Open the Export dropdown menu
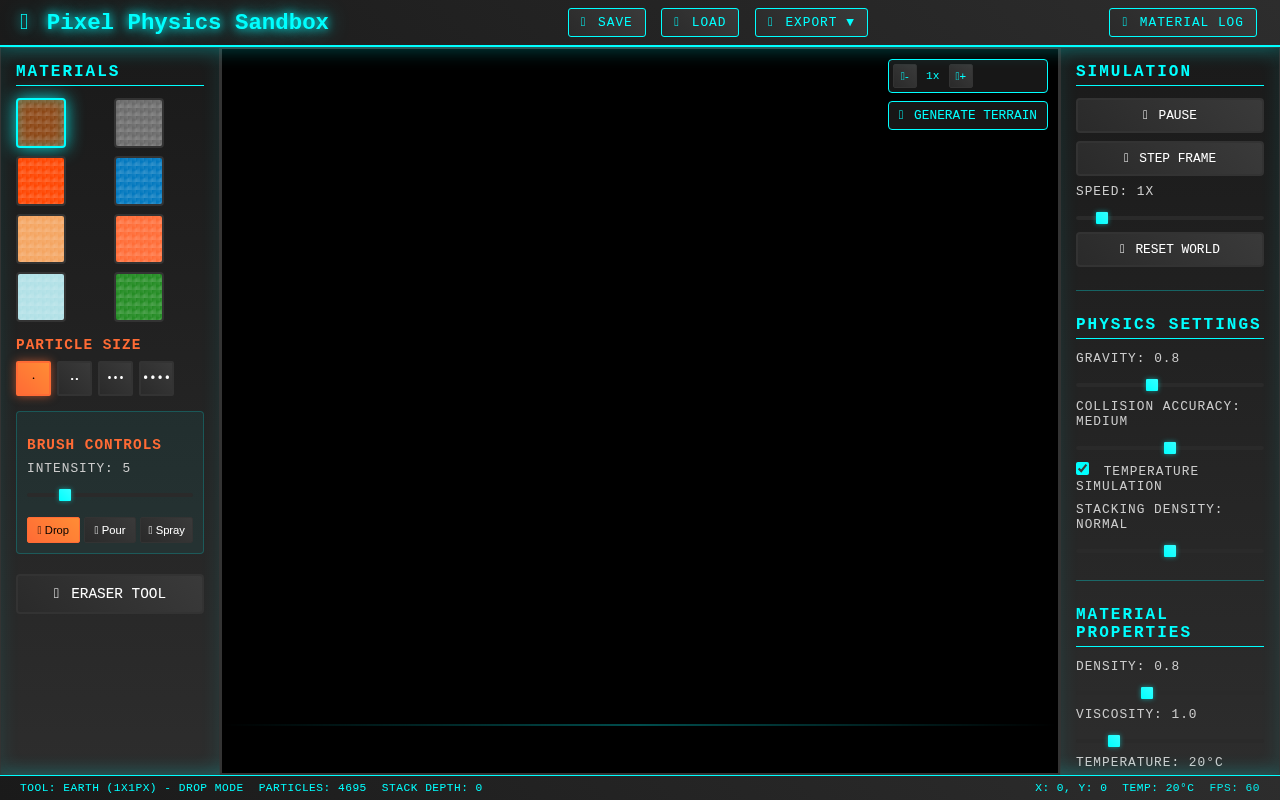1280x800 pixels. click(811, 22)
